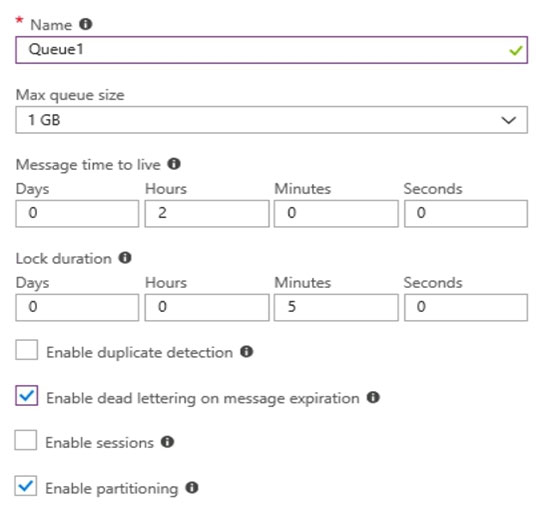Click the Lock duration Minutes field

pos(336,308)
